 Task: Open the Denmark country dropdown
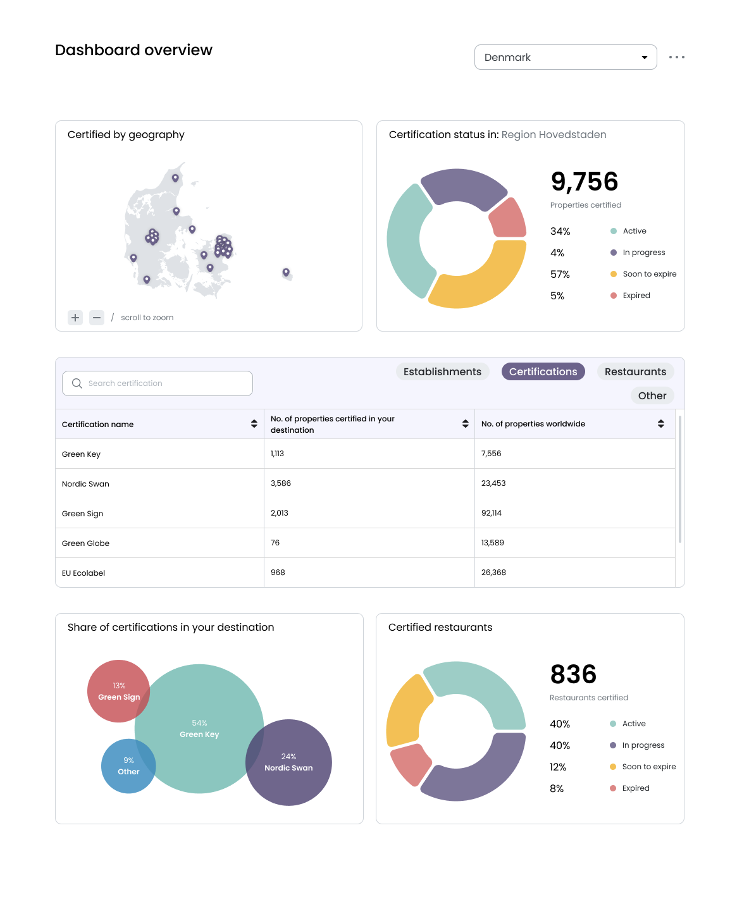pyautogui.click(x=565, y=57)
